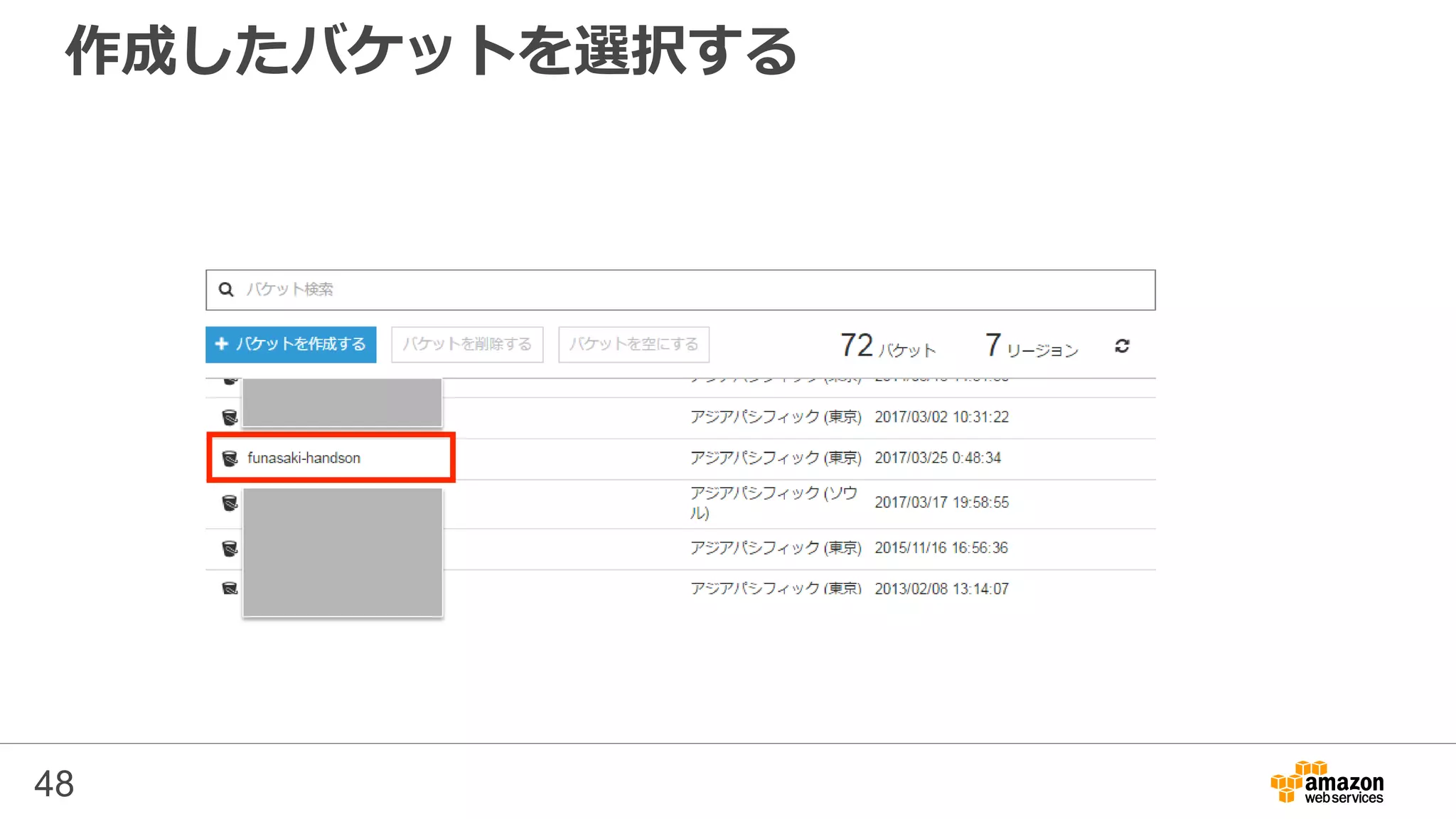The height and width of the screenshot is (819, 1456).
Task: Click bucket icon in the 2013/02/08 13:14:07 row
Action: point(230,589)
